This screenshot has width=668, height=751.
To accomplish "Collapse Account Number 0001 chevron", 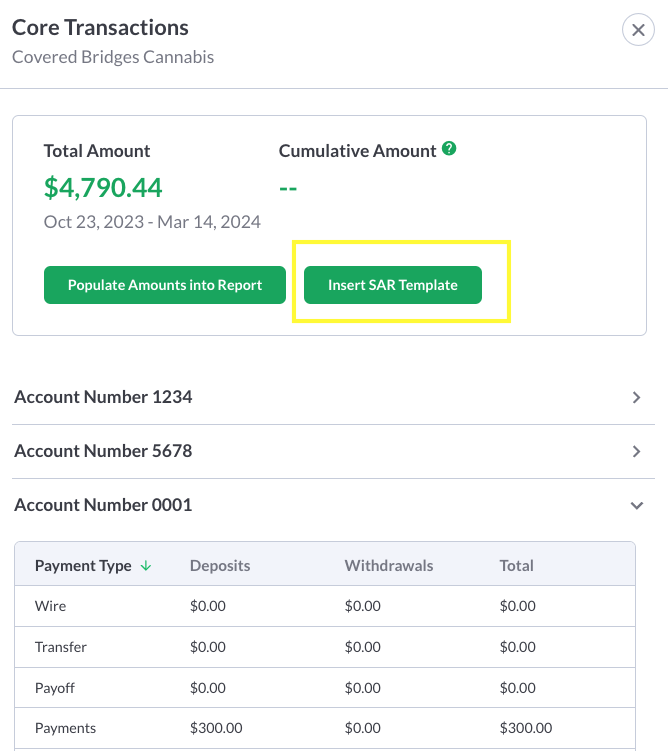I will point(637,506).
